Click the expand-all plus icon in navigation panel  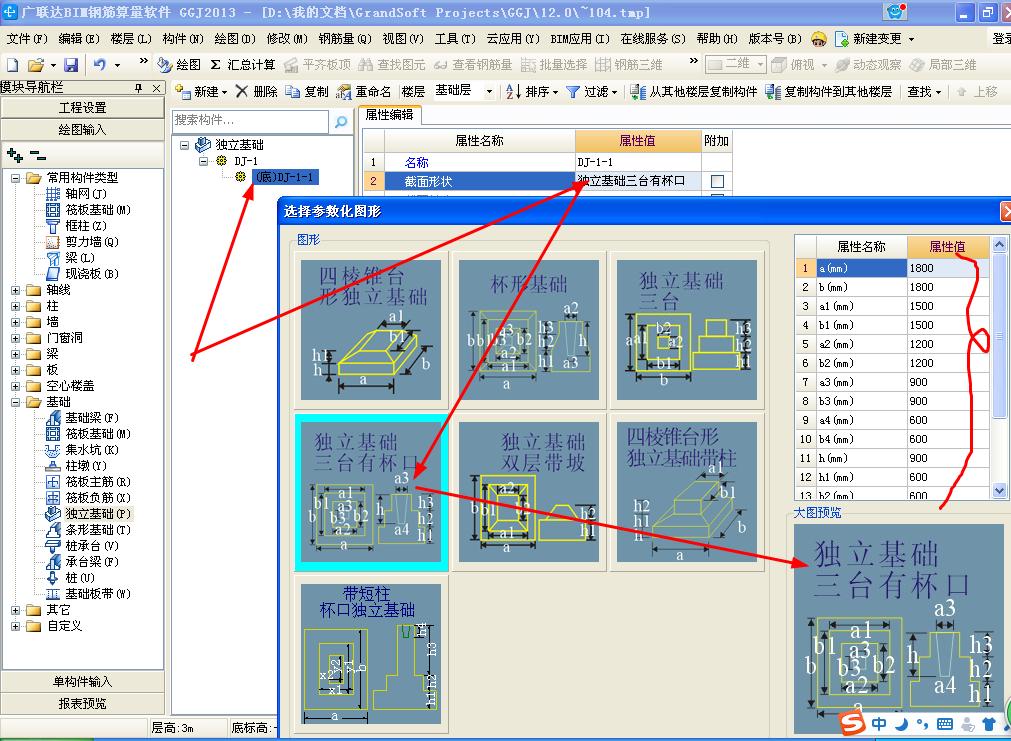click(x=15, y=155)
